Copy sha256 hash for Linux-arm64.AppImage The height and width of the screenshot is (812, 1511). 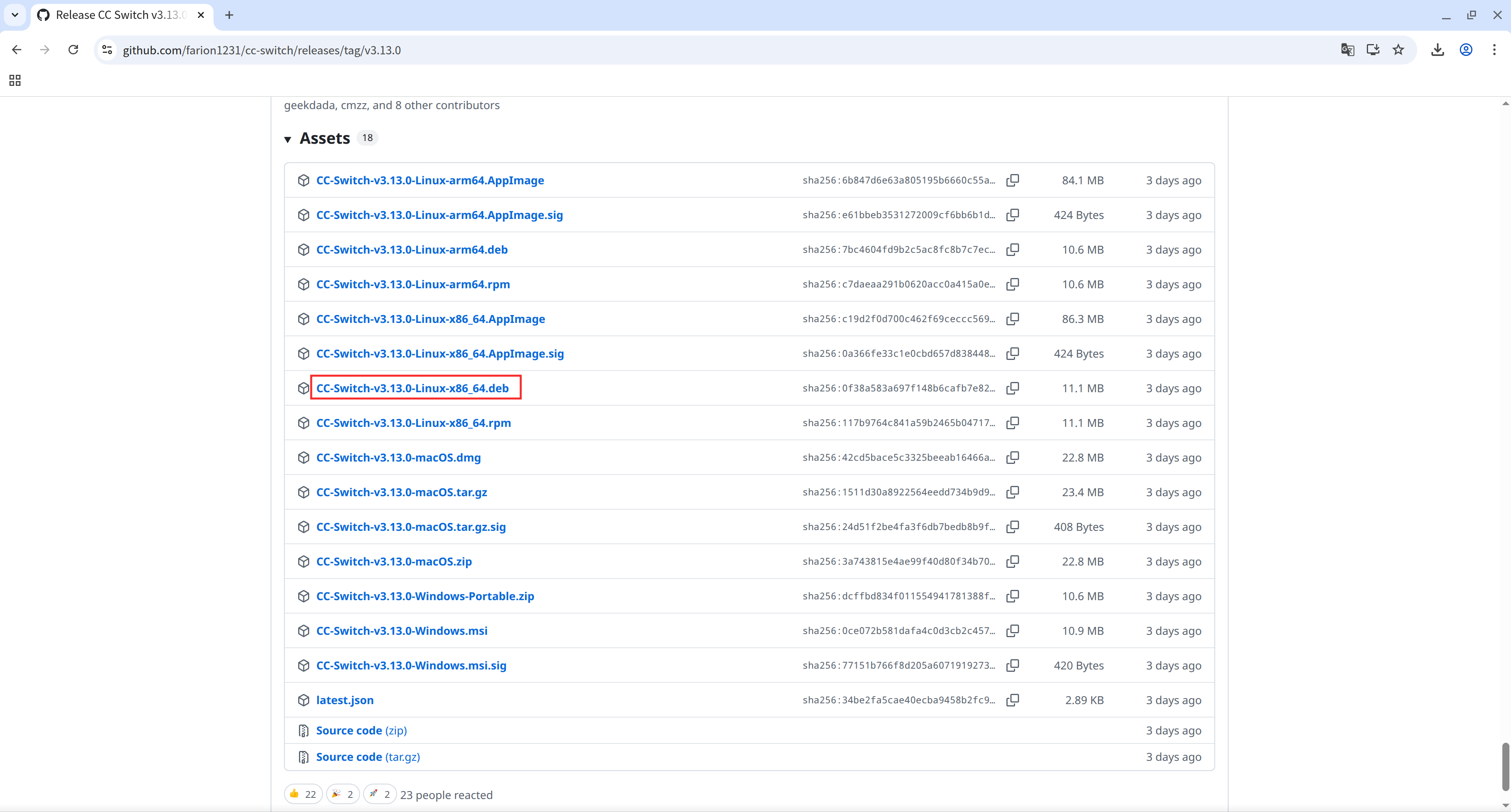click(x=1012, y=180)
